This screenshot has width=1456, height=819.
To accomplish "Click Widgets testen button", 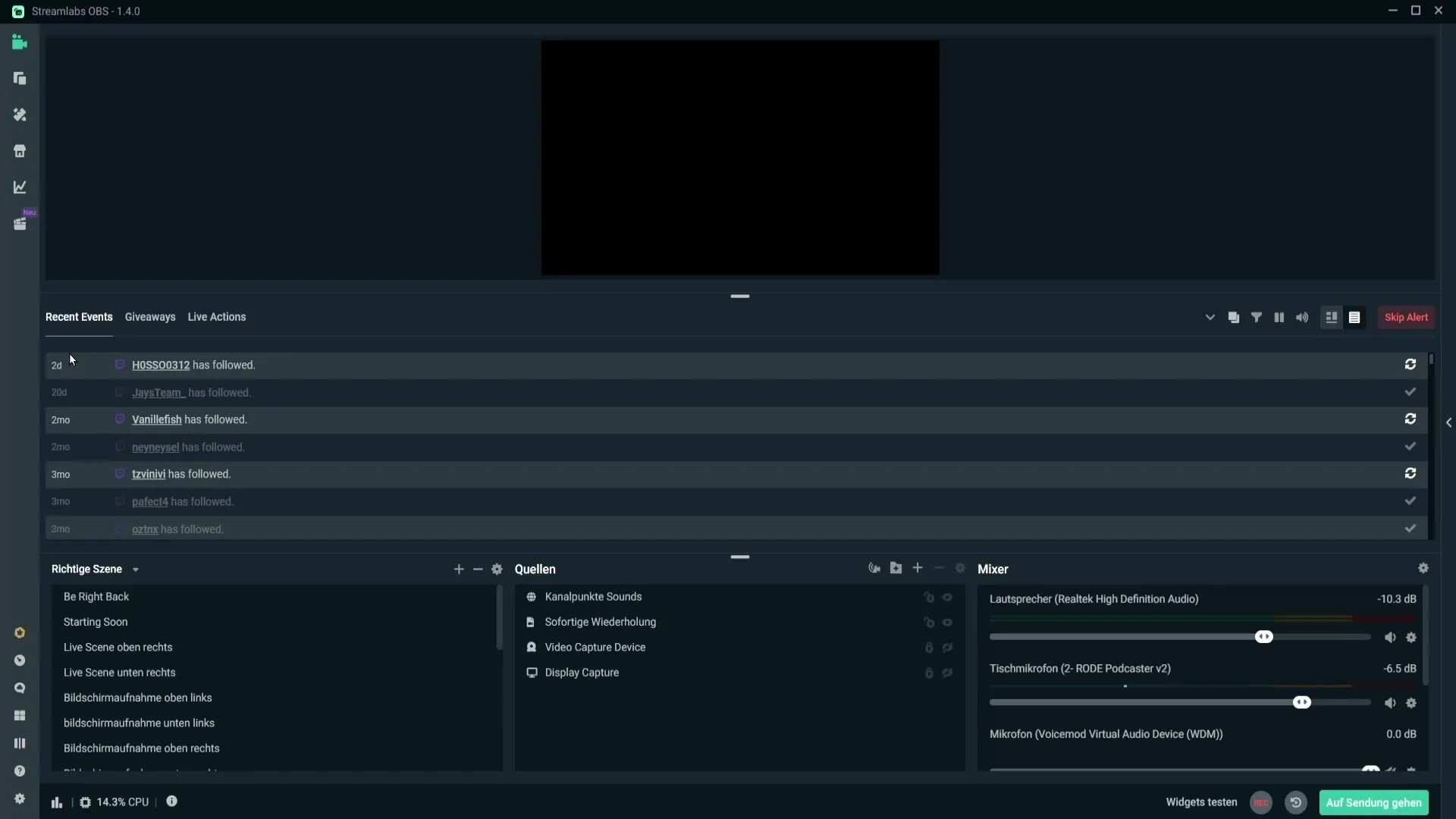I will coord(1201,802).
